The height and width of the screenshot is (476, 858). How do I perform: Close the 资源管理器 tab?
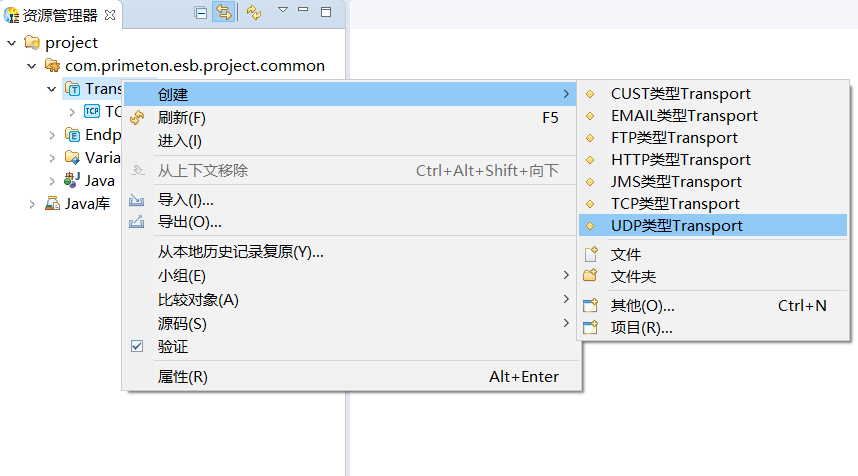coord(110,14)
